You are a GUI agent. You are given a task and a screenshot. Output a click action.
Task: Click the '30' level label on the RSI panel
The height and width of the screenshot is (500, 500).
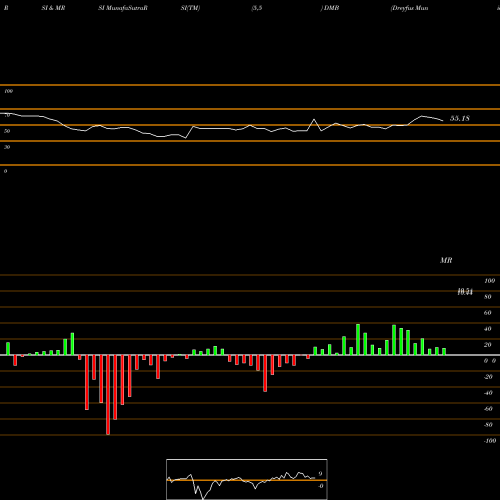tap(7, 147)
